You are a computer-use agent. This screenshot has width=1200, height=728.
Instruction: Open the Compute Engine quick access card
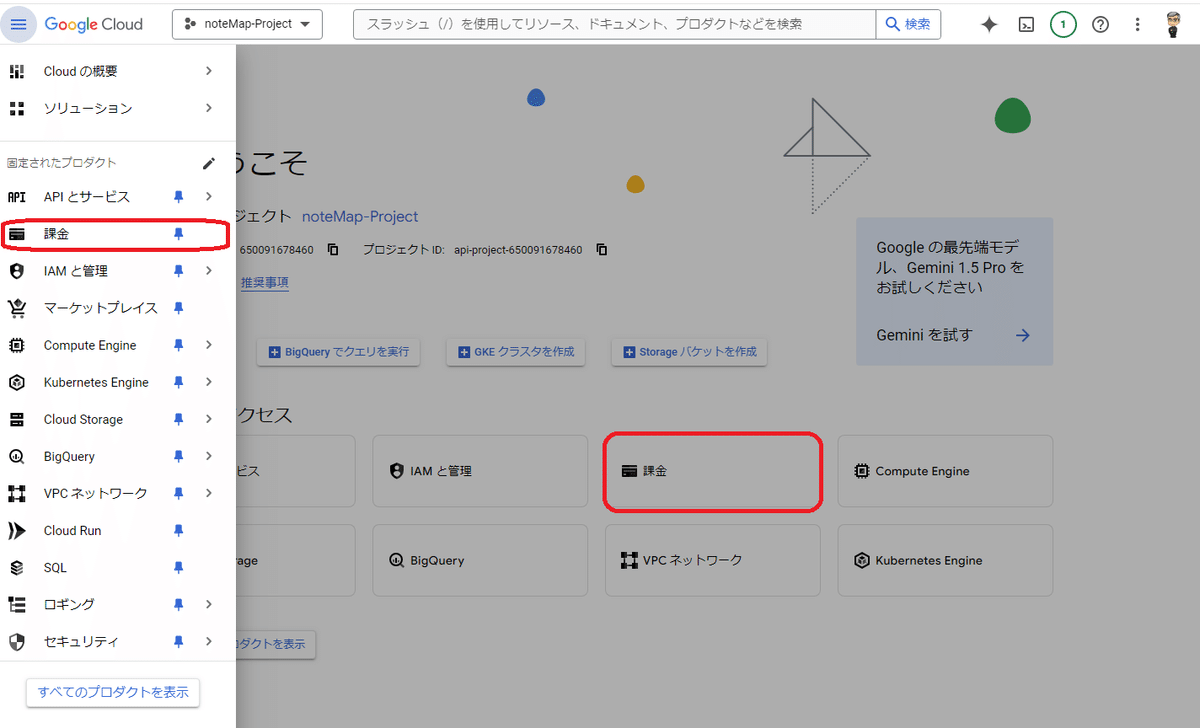tap(945, 471)
